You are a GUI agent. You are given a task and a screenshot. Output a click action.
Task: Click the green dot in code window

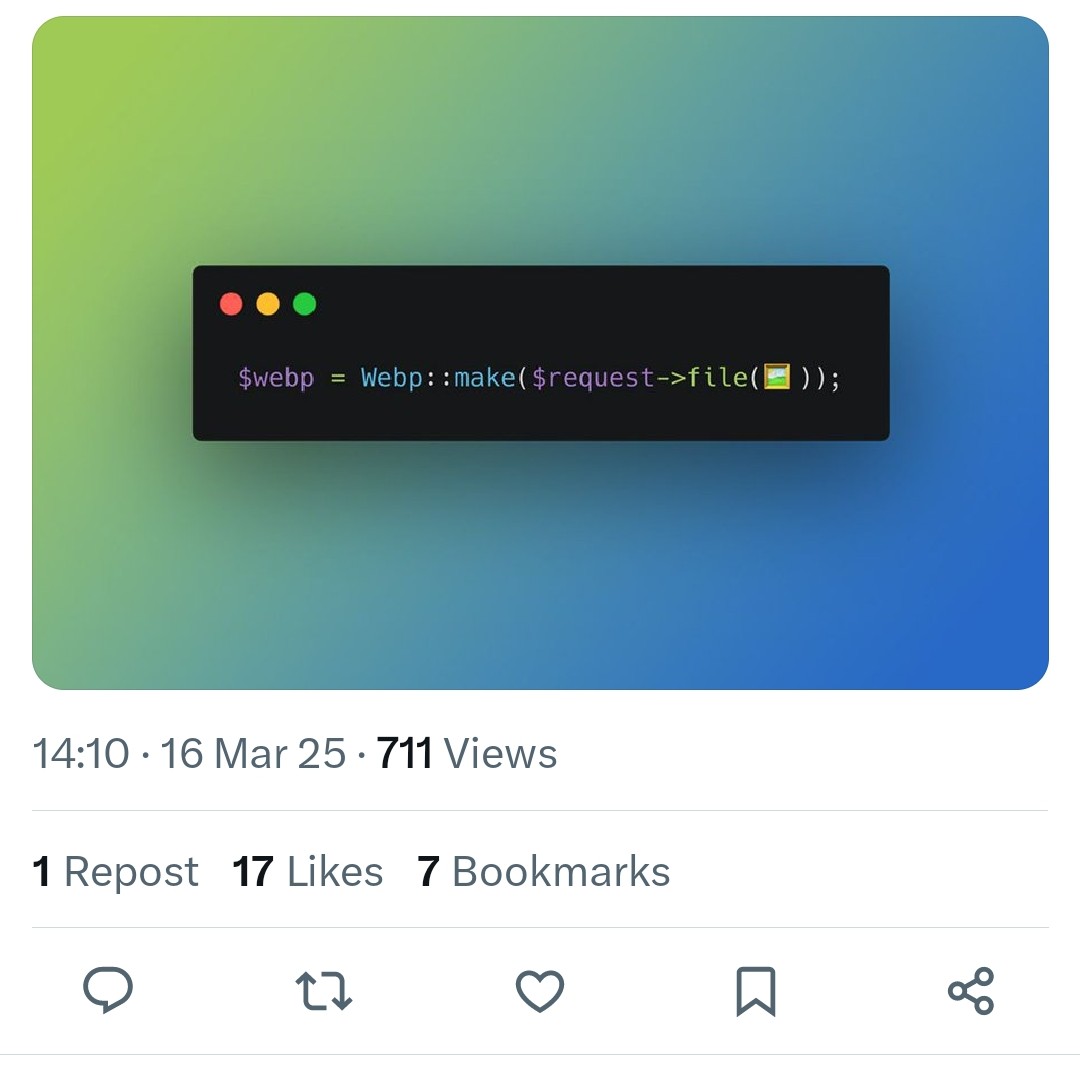304,304
